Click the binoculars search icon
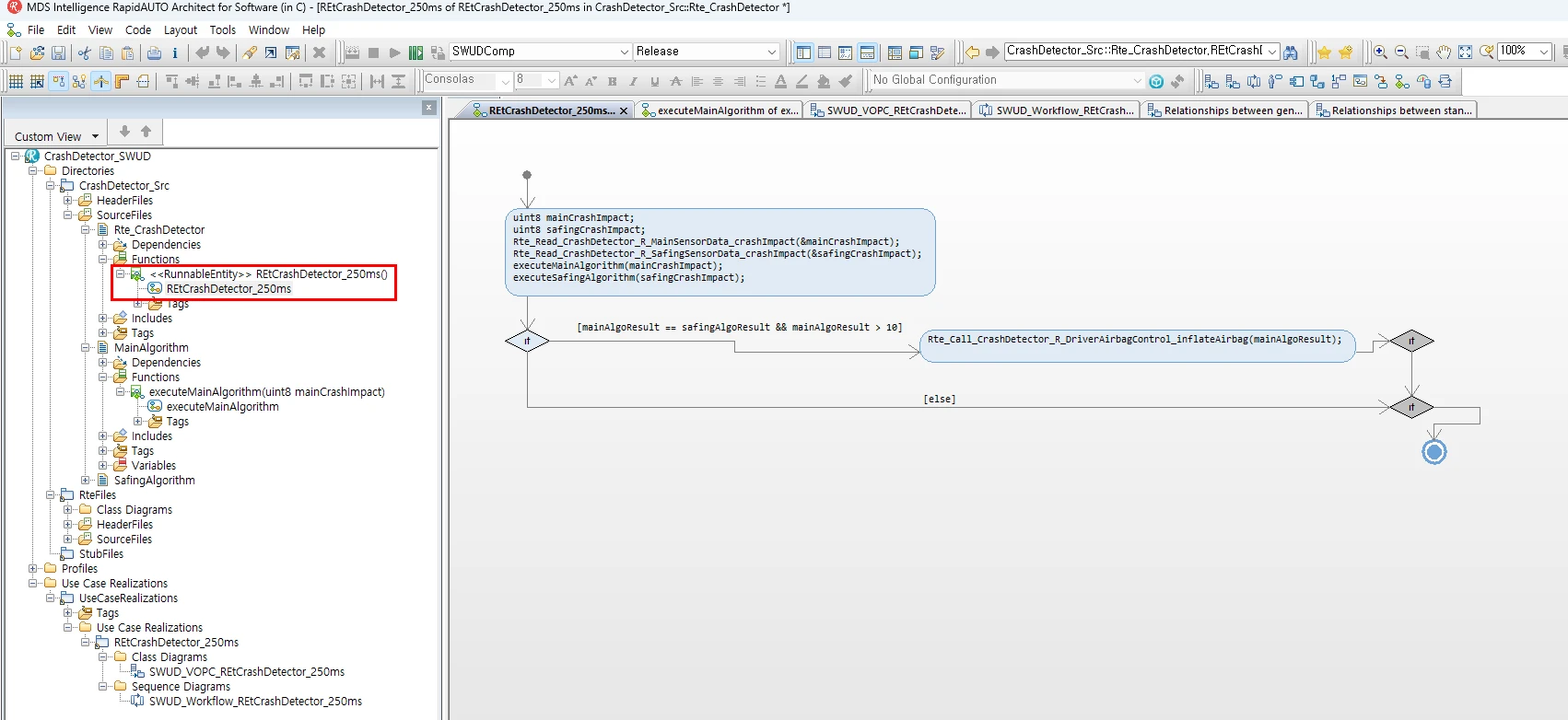The height and width of the screenshot is (720, 1568). click(1291, 52)
